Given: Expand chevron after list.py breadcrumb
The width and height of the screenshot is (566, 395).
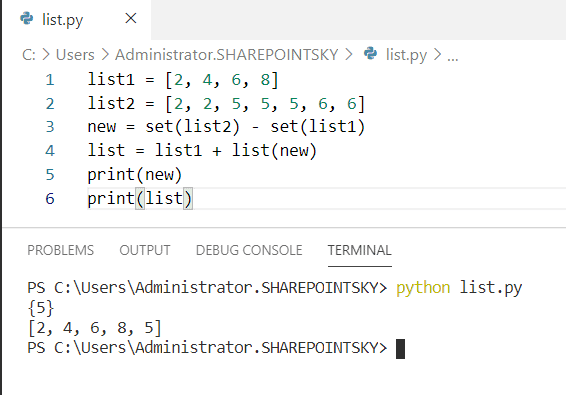Looking at the screenshot, I should [x=437, y=55].
